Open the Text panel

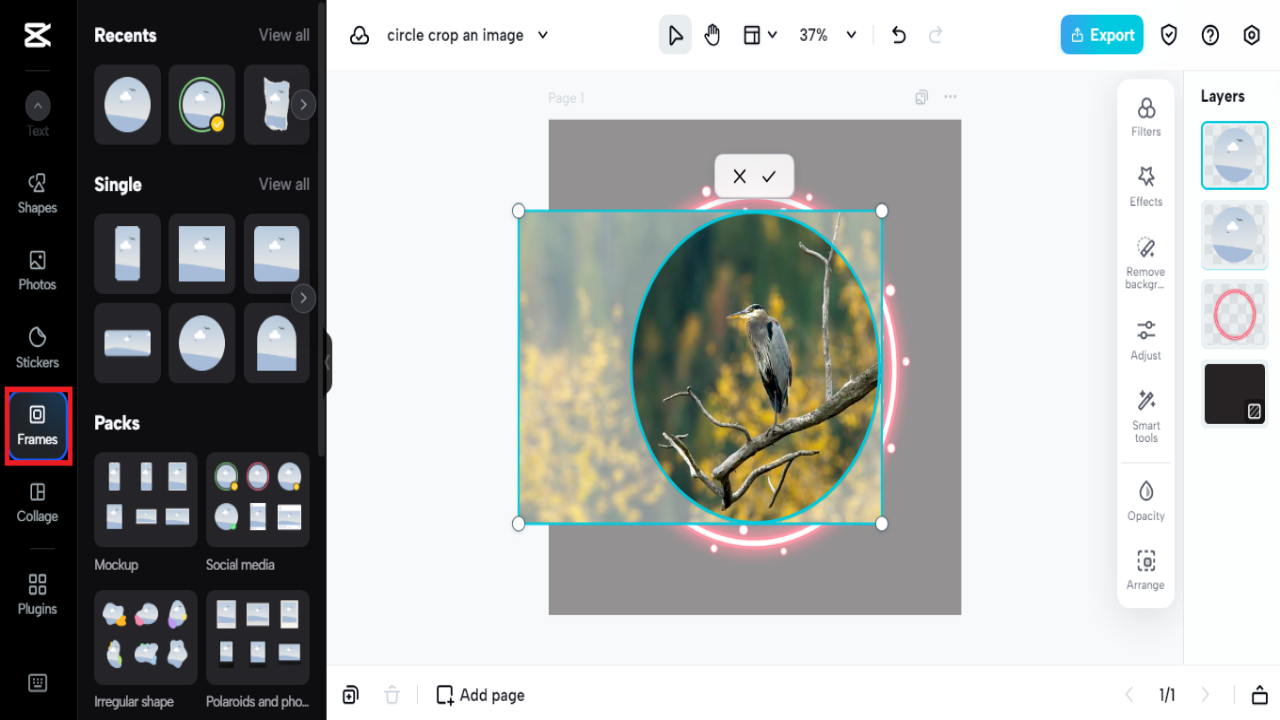click(x=37, y=117)
